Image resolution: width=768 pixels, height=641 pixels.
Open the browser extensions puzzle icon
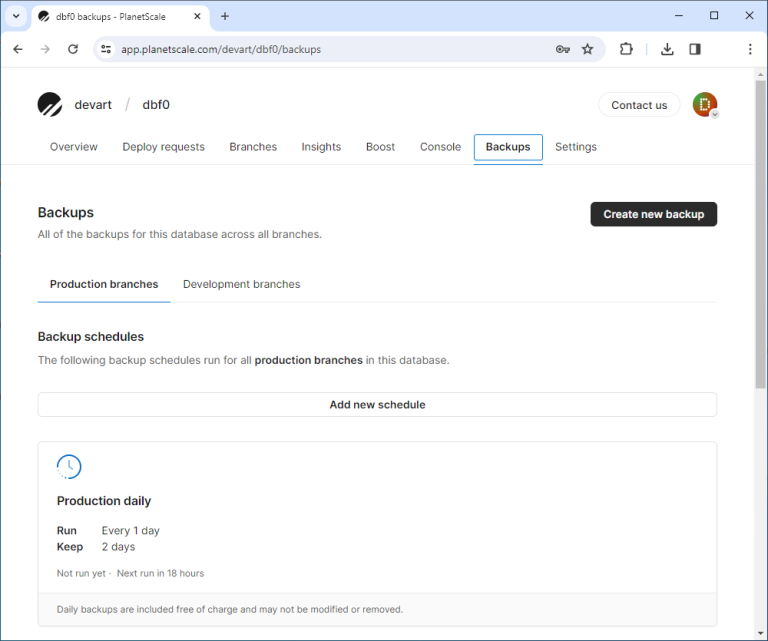pyautogui.click(x=626, y=49)
